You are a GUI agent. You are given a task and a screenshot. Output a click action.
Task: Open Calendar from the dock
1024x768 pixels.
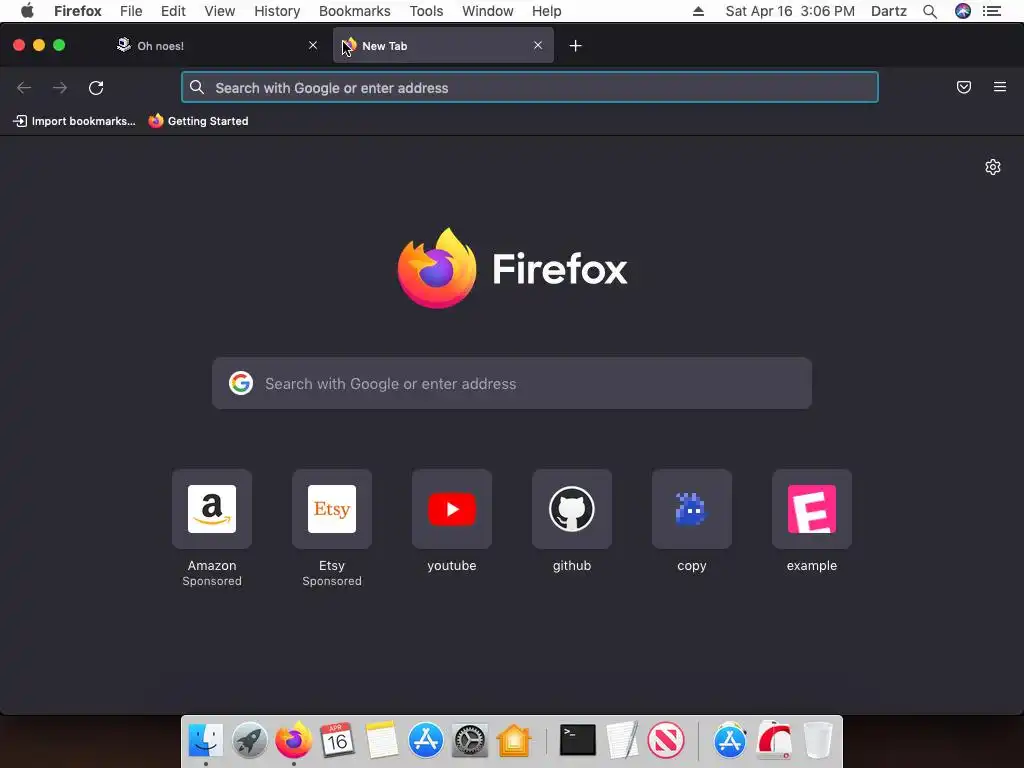(x=337, y=740)
